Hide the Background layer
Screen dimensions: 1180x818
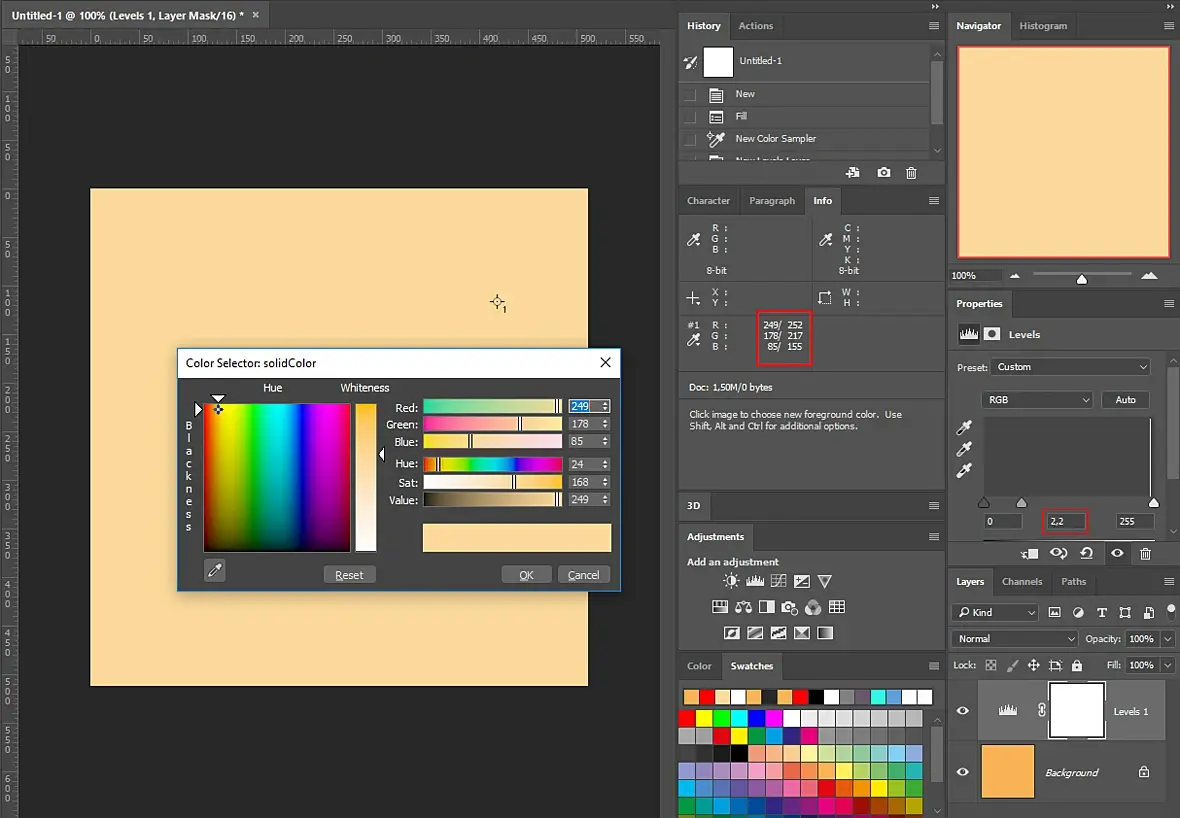click(x=963, y=772)
